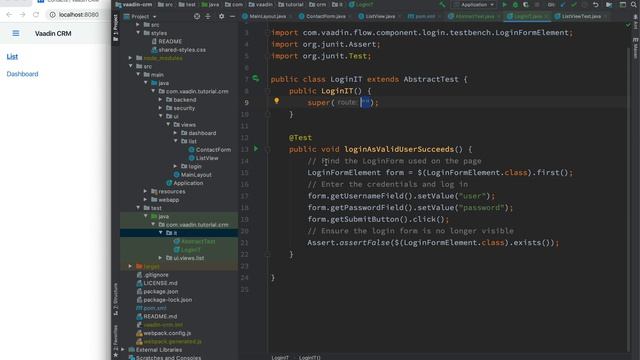
Task: Open the Project view dropdown
Action: 140,17
